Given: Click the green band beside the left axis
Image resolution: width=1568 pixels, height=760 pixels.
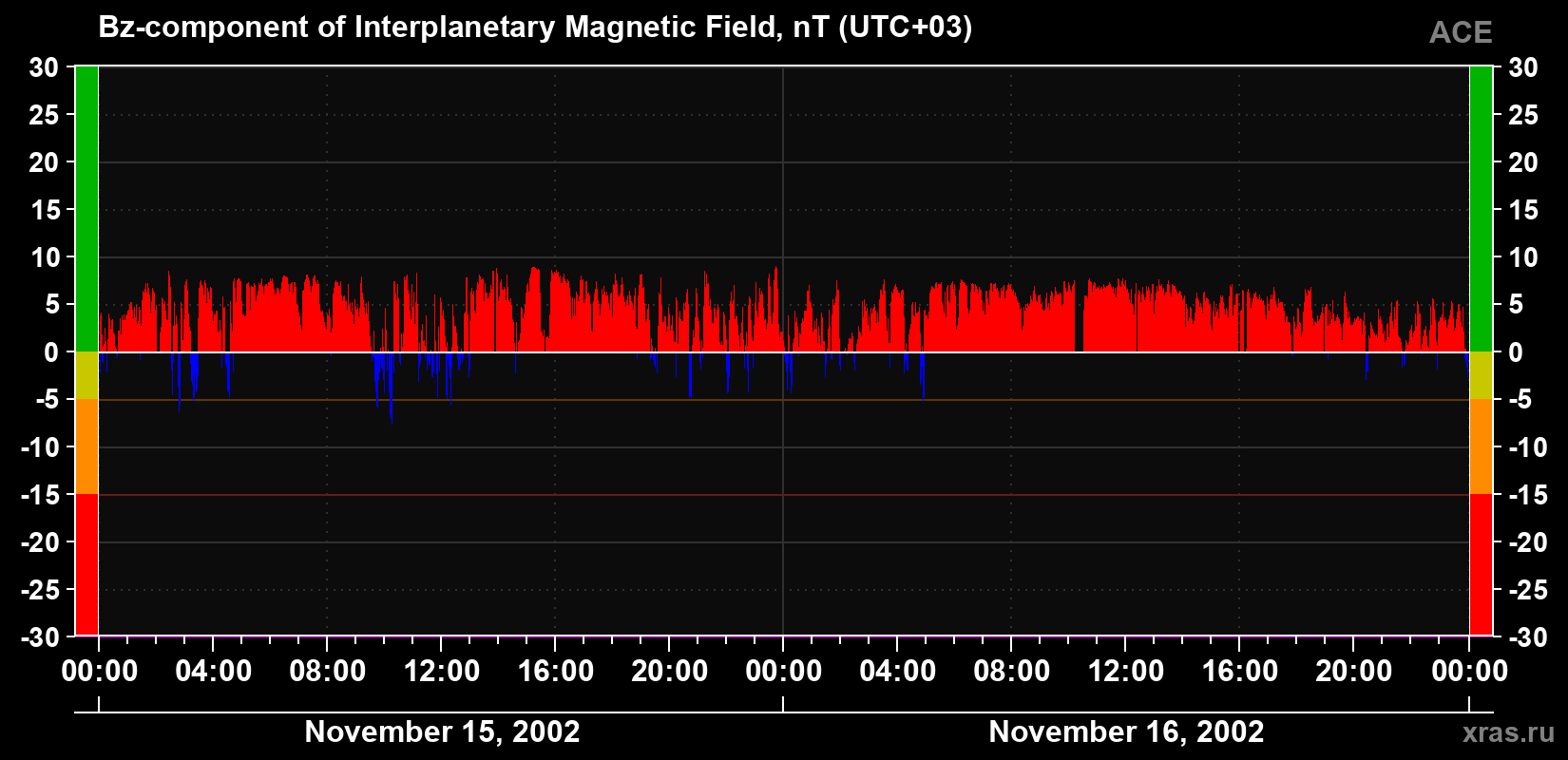Looking at the screenshot, I should (x=86, y=209).
